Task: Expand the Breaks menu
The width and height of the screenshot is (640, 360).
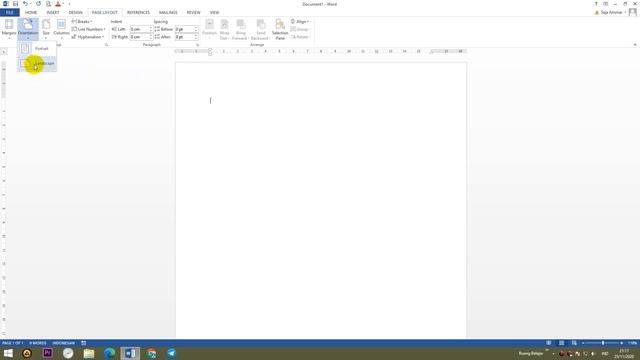Action: coord(82,21)
